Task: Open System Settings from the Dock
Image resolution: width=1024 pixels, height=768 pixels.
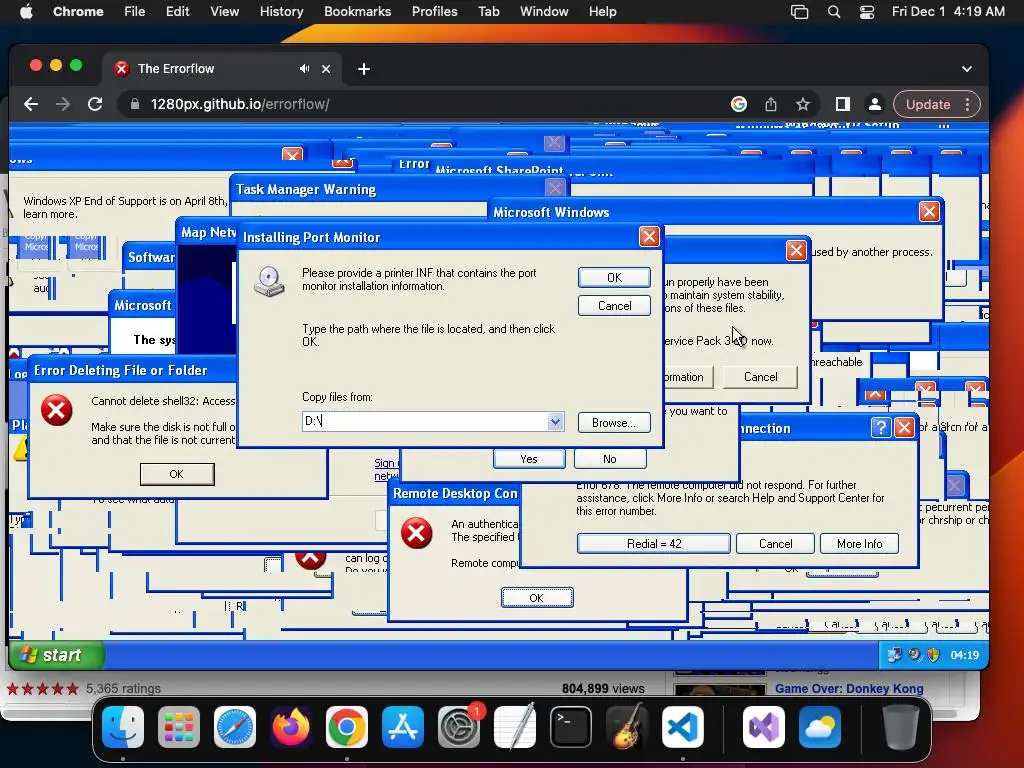Action: tap(458, 727)
